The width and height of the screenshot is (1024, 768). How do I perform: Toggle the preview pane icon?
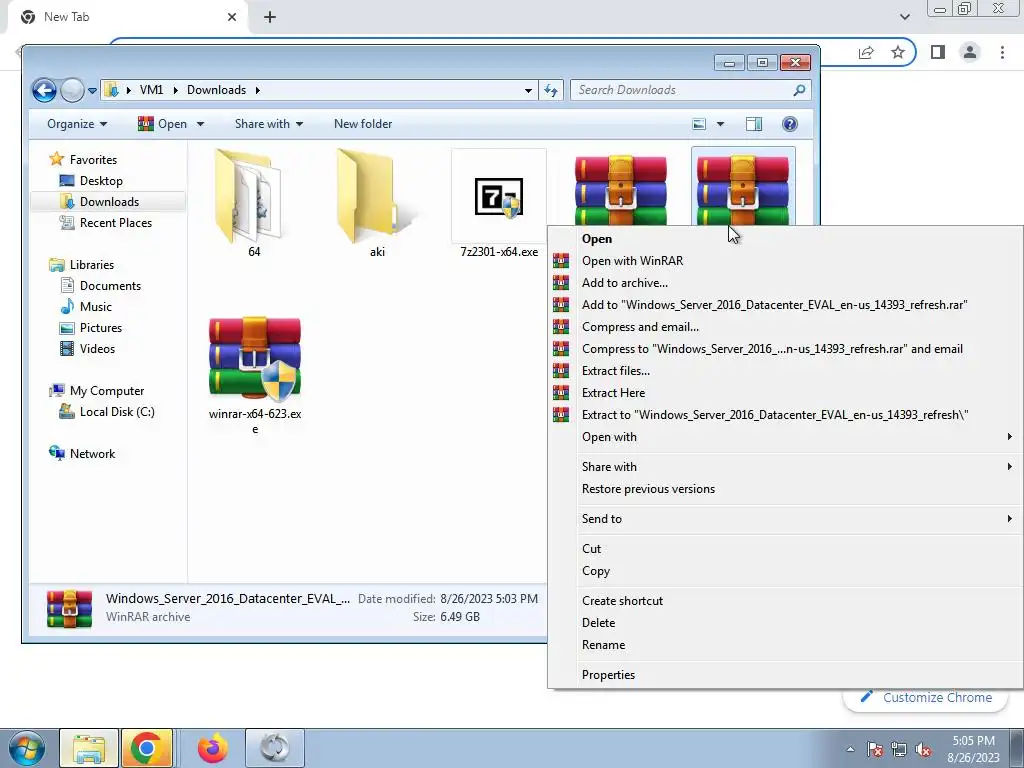[754, 124]
